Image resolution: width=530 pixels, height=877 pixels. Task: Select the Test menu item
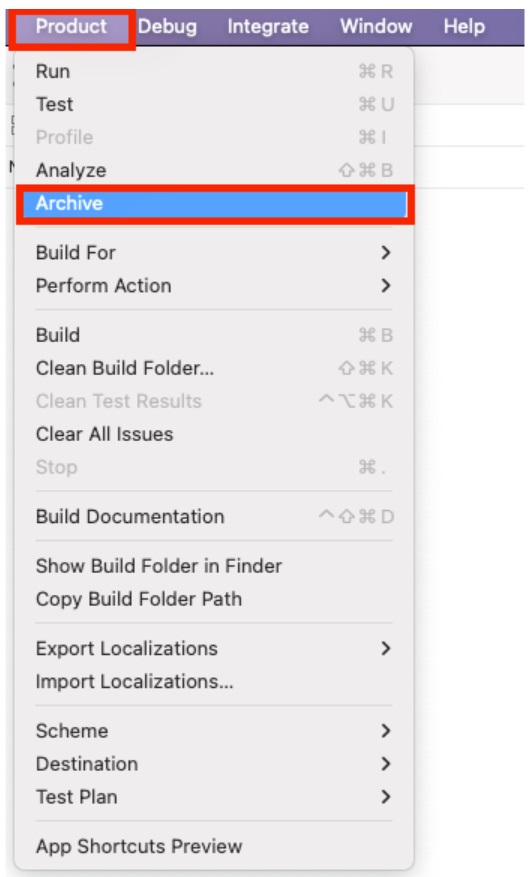pyautogui.click(x=215, y=104)
